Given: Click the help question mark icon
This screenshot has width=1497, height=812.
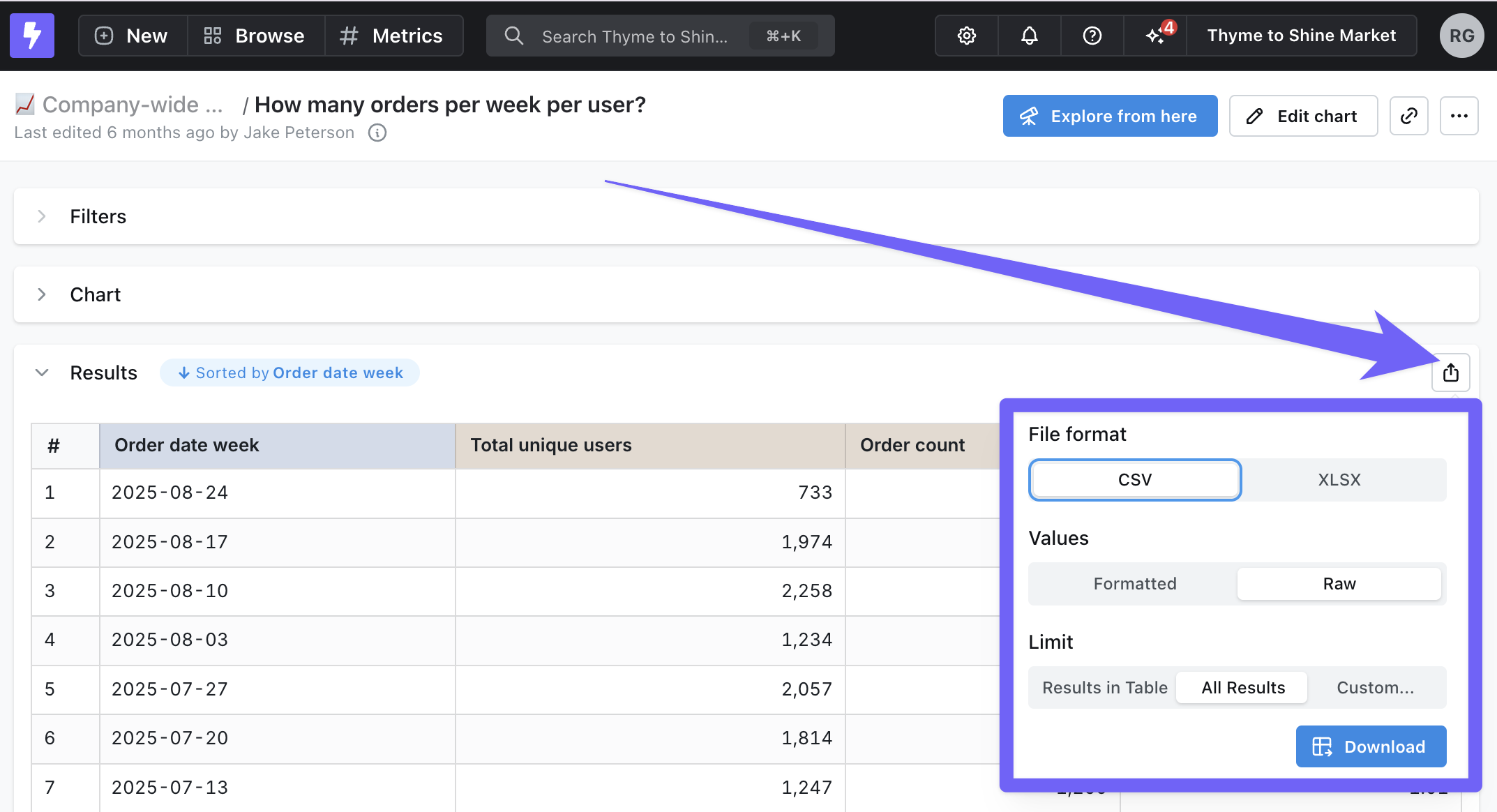Looking at the screenshot, I should tap(1092, 36).
